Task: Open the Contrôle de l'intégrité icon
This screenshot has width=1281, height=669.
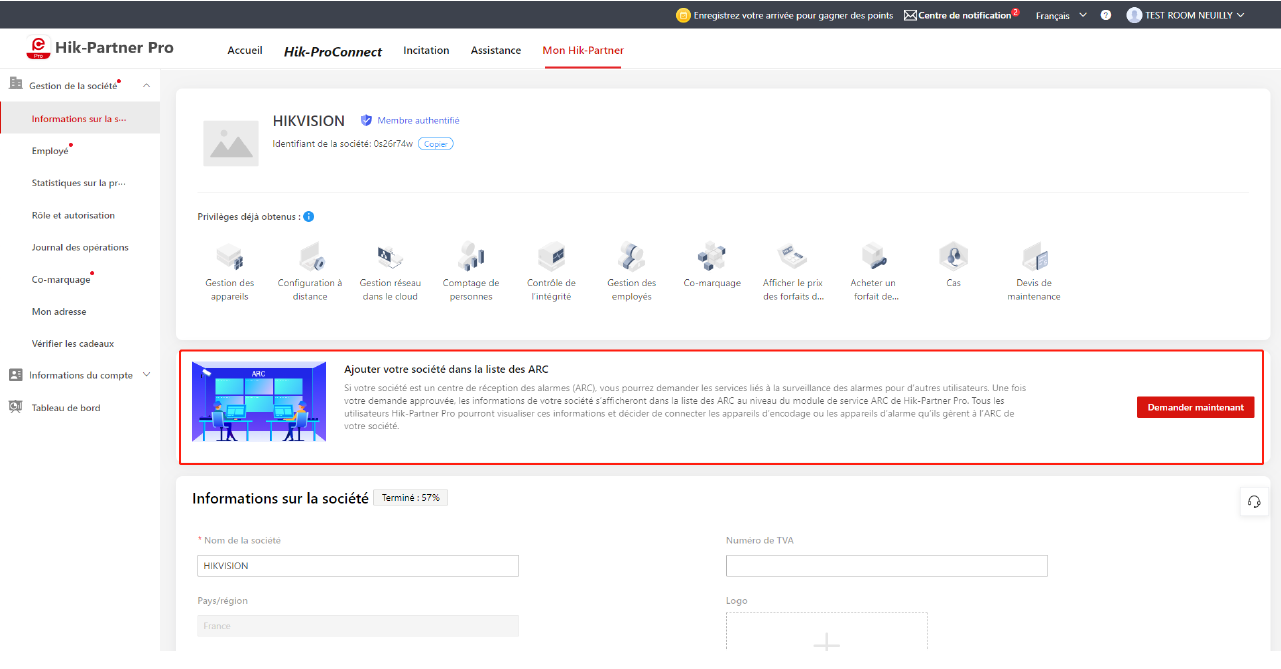Action: [x=551, y=257]
